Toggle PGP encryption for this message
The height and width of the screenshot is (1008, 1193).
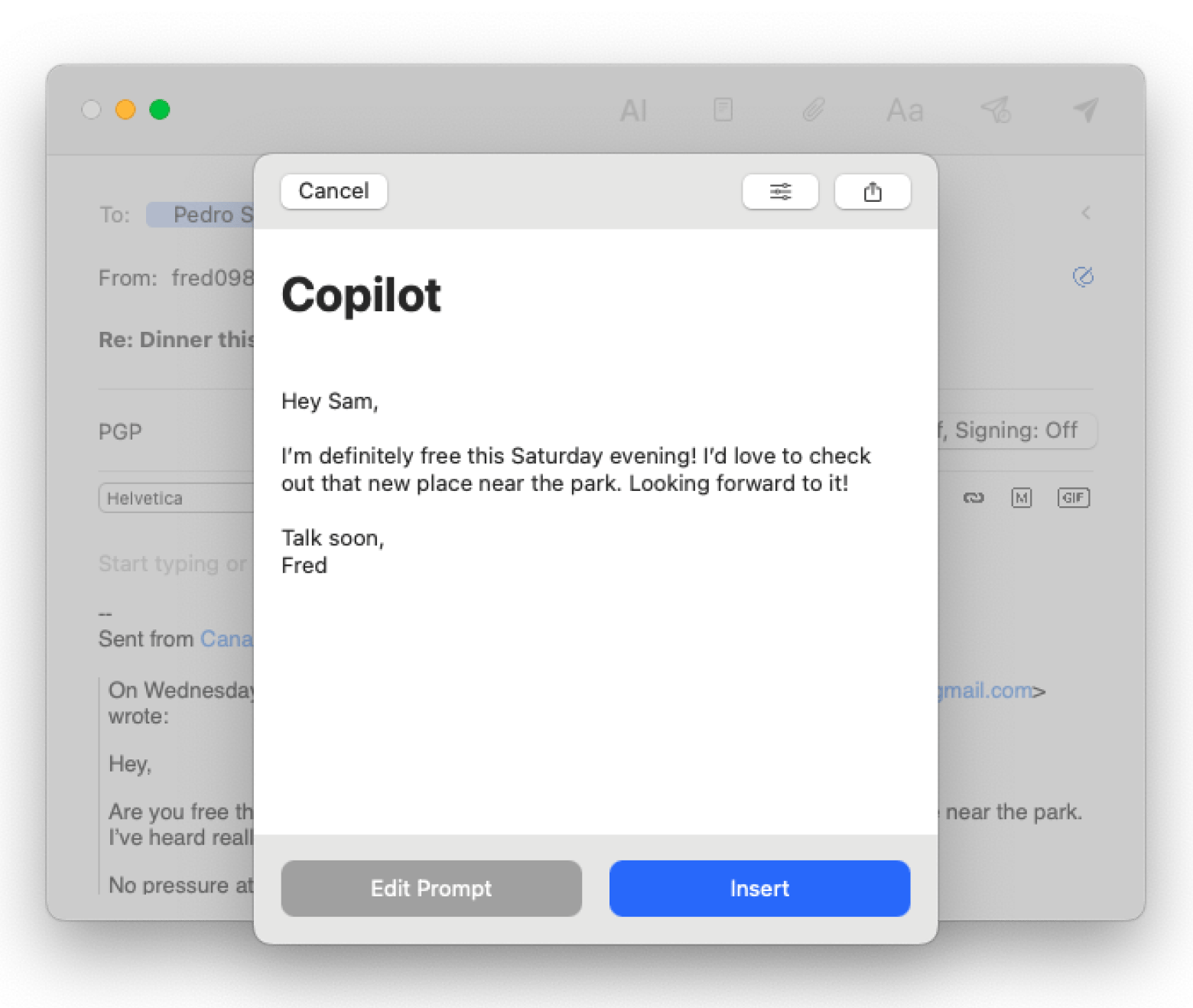click(x=120, y=431)
